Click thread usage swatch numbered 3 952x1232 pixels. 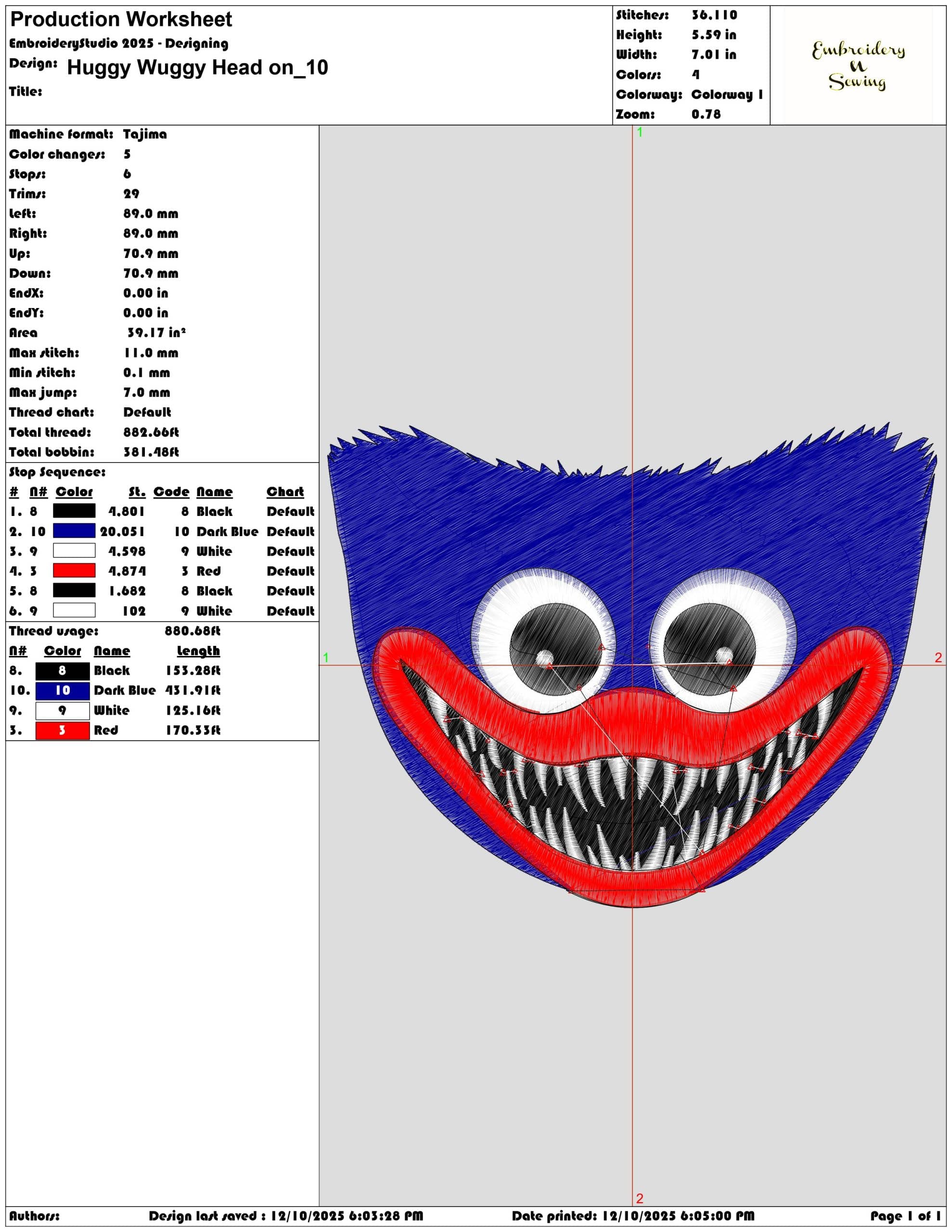(x=63, y=731)
